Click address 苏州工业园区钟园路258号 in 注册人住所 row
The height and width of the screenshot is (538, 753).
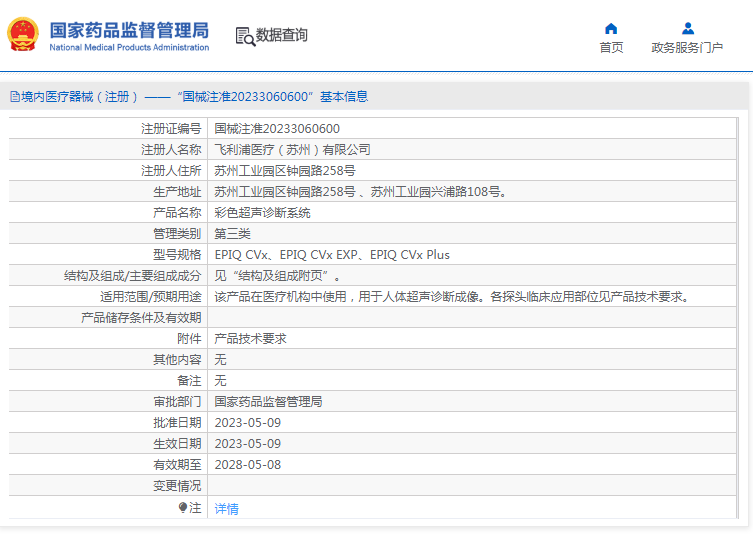[x=285, y=171]
